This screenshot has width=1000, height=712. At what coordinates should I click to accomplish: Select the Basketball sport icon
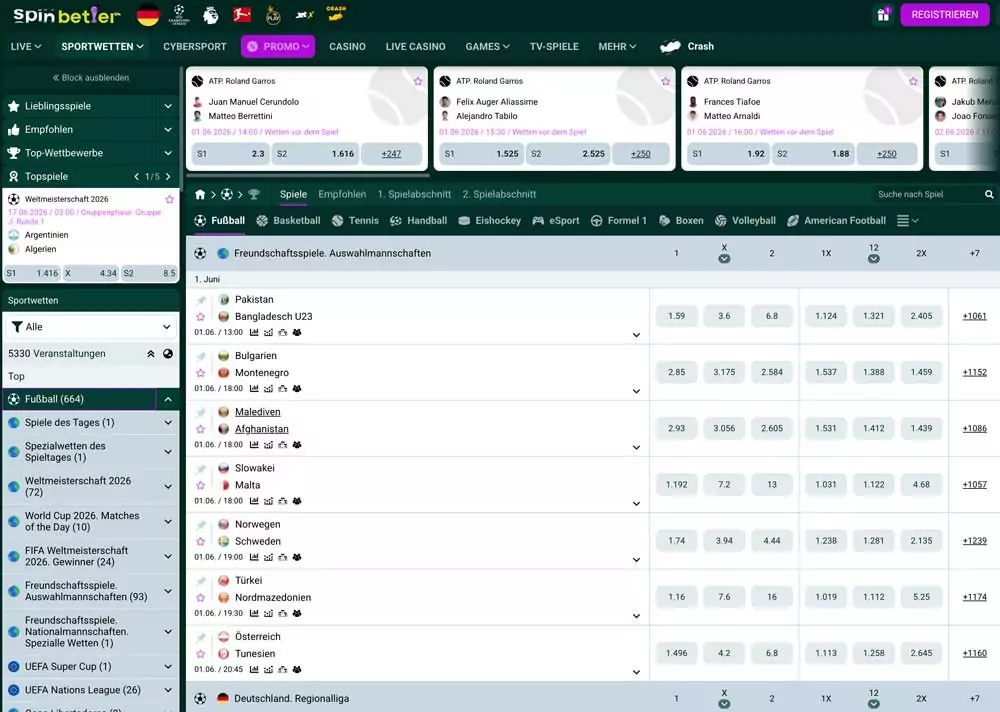click(x=262, y=221)
